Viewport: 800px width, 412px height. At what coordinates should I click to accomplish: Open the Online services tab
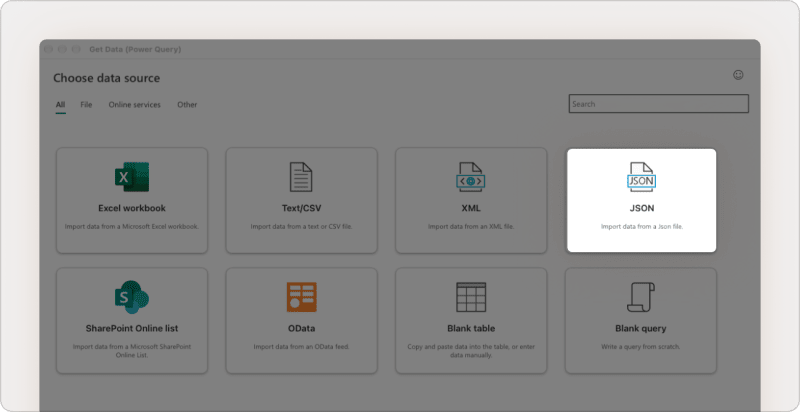[x=134, y=105]
